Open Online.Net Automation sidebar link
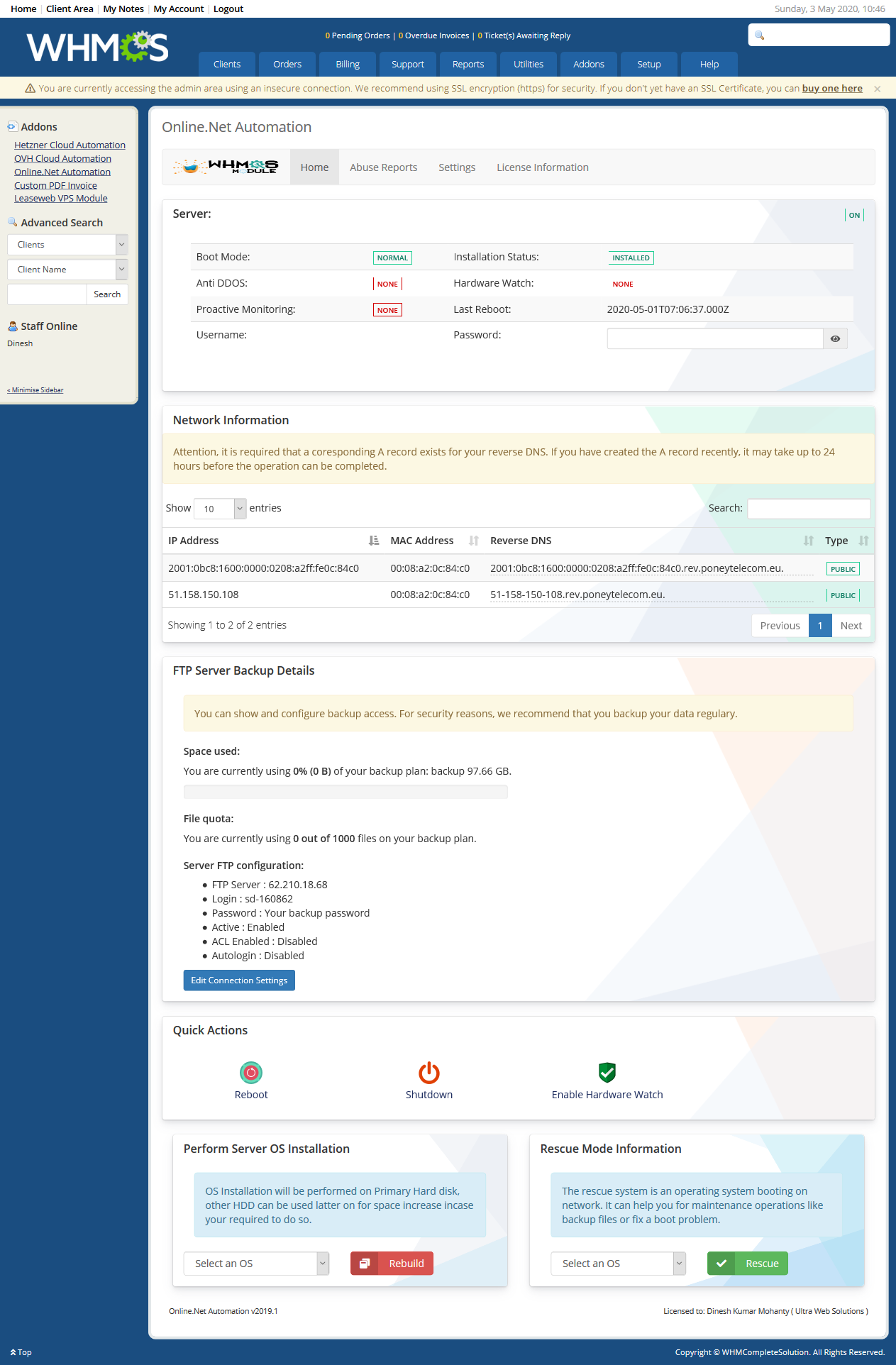Screen dimensions: 896x1365 click(62, 172)
